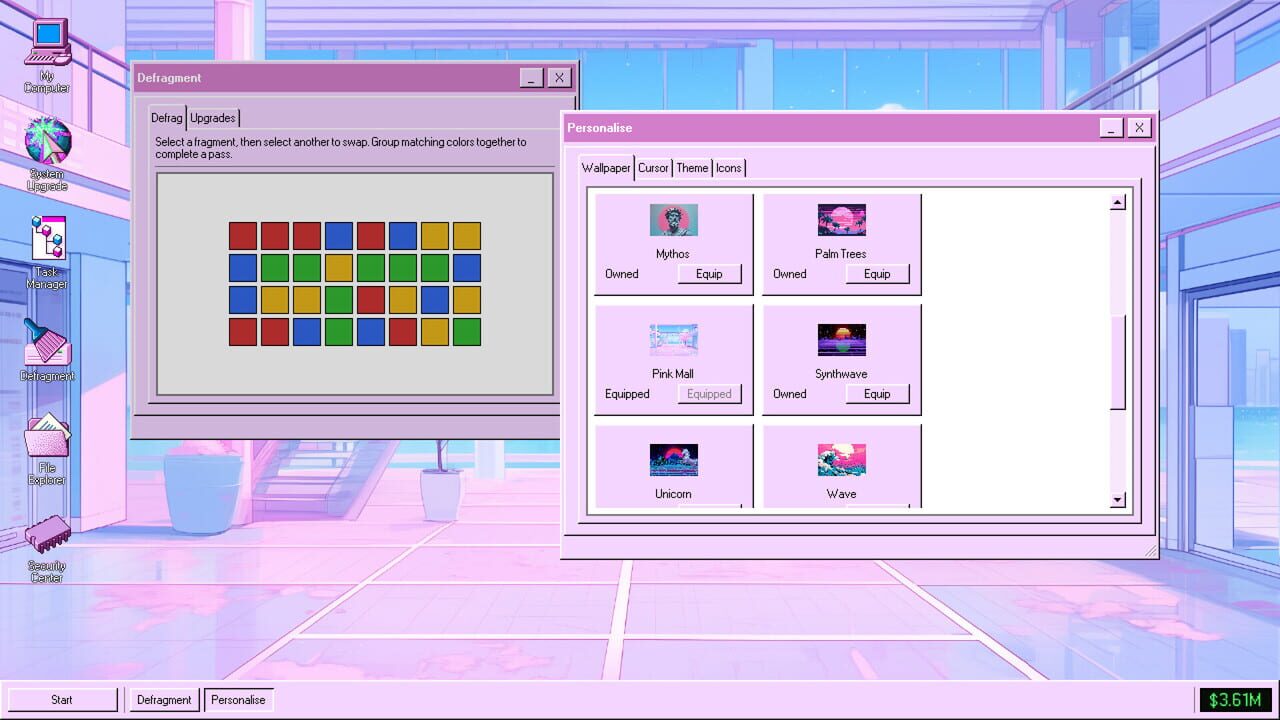
Task: Click the $3.61M money display
Action: (1235, 700)
